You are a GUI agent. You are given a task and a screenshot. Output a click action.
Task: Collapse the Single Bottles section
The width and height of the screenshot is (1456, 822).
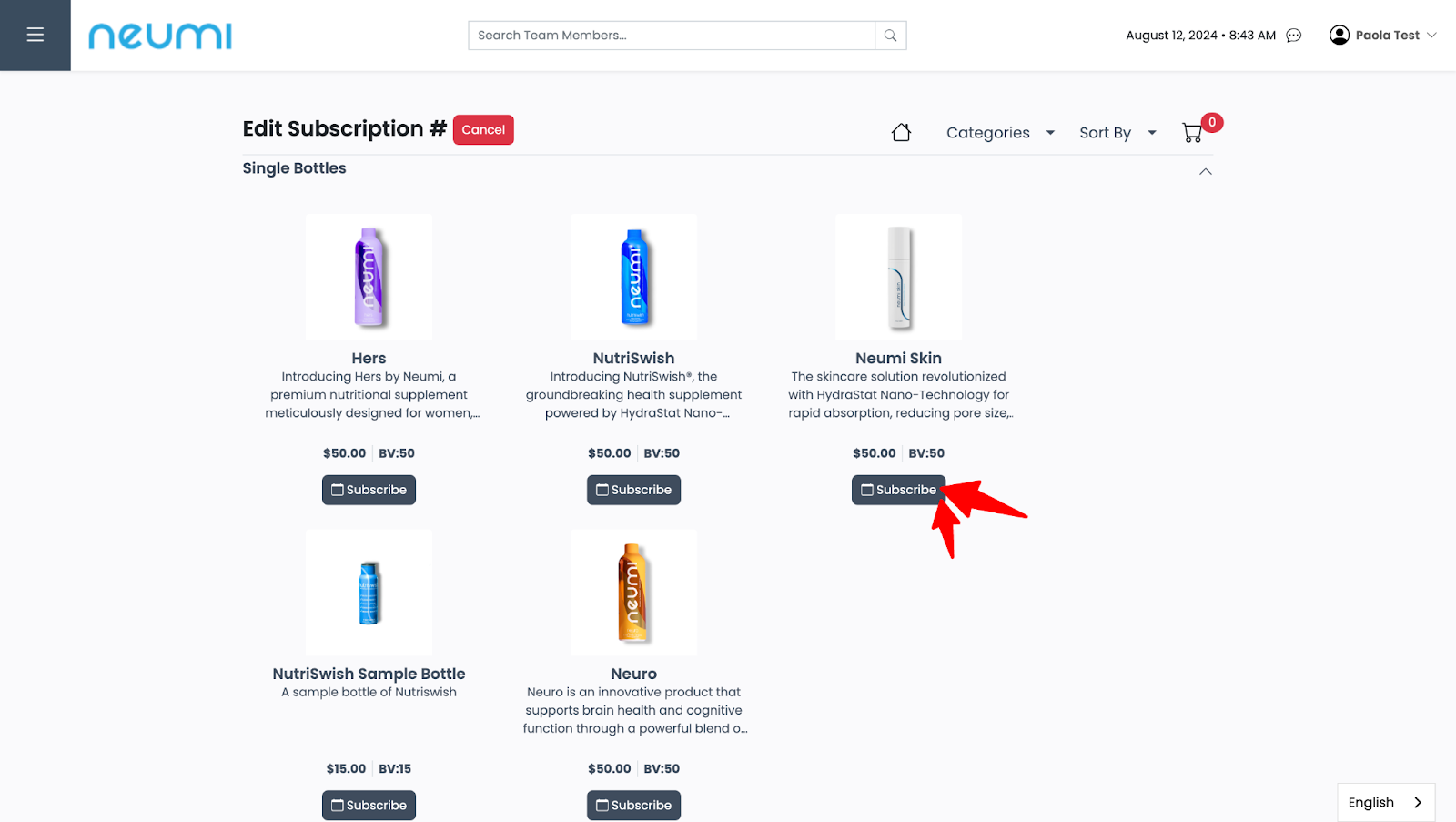tap(1205, 171)
